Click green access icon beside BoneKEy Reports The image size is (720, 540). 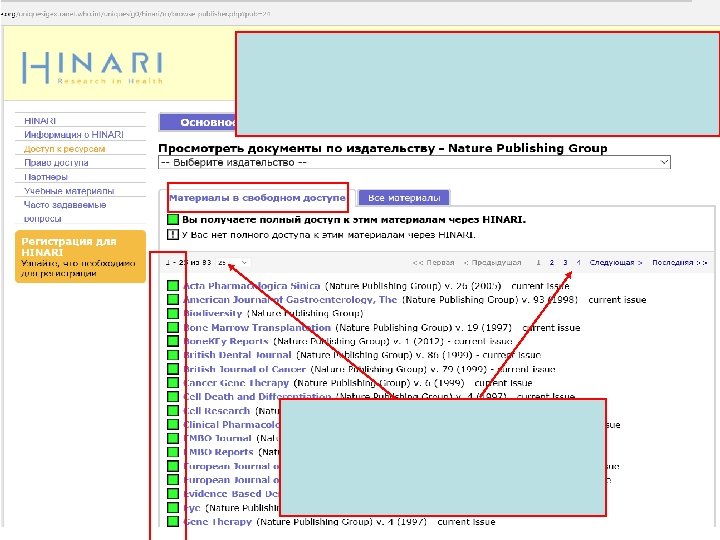click(x=173, y=341)
